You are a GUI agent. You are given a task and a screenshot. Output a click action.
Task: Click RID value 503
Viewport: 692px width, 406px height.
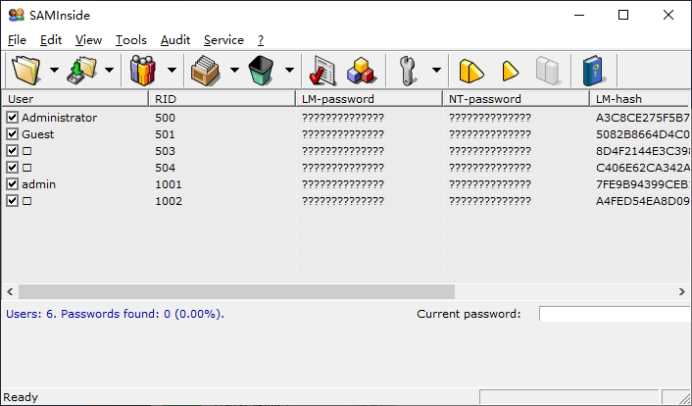point(165,151)
